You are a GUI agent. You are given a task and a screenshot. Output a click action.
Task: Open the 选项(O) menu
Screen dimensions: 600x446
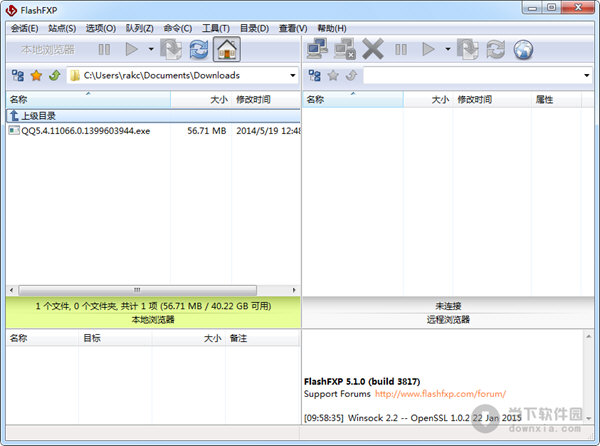click(101, 28)
